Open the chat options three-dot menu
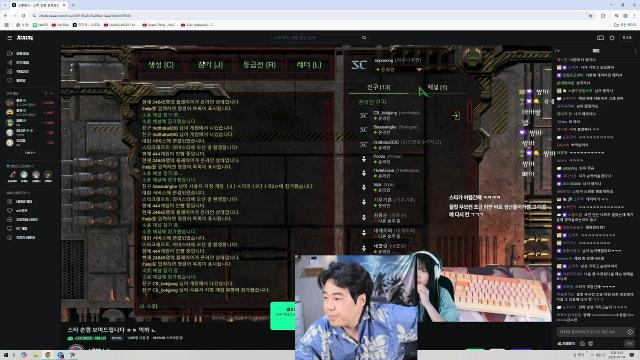 [635, 51]
